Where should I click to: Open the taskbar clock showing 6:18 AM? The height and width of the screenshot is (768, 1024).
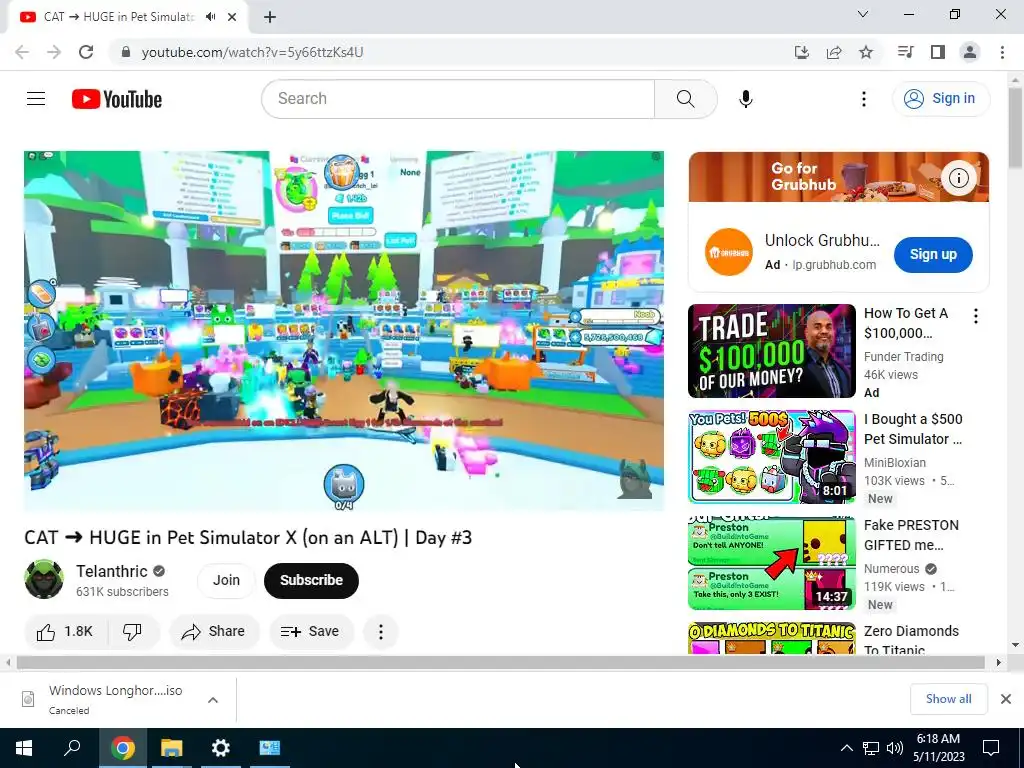[938, 748]
